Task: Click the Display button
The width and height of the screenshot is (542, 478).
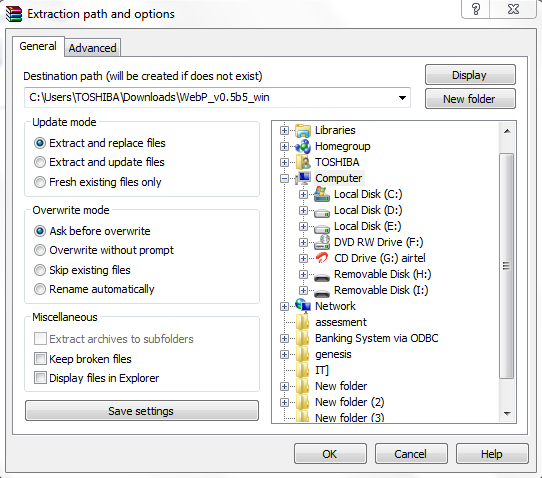Action: [x=470, y=75]
